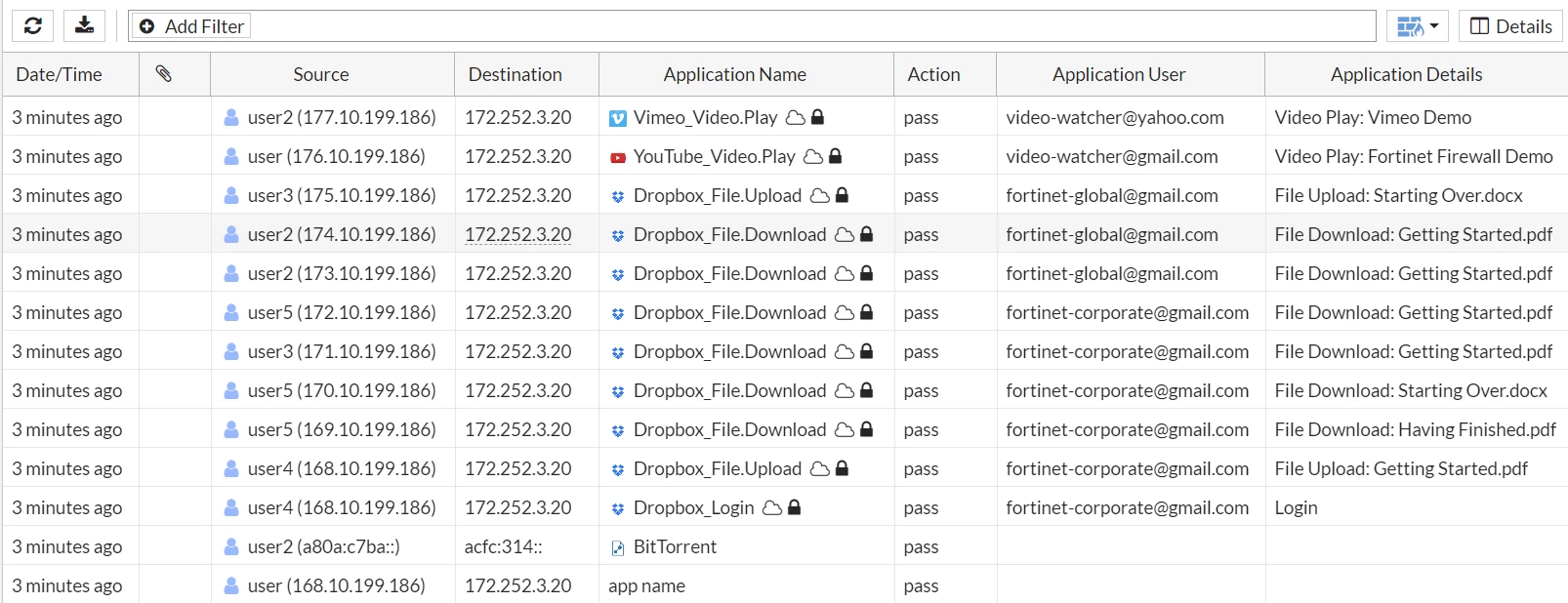
Task: Click 'Video Play: Vimeo Demo' details
Action: [1373, 117]
